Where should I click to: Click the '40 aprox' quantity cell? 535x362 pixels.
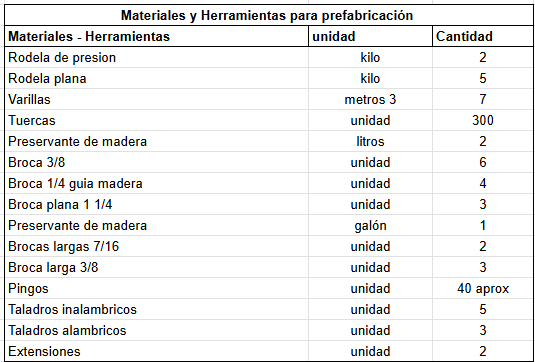(x=482, y=289)
